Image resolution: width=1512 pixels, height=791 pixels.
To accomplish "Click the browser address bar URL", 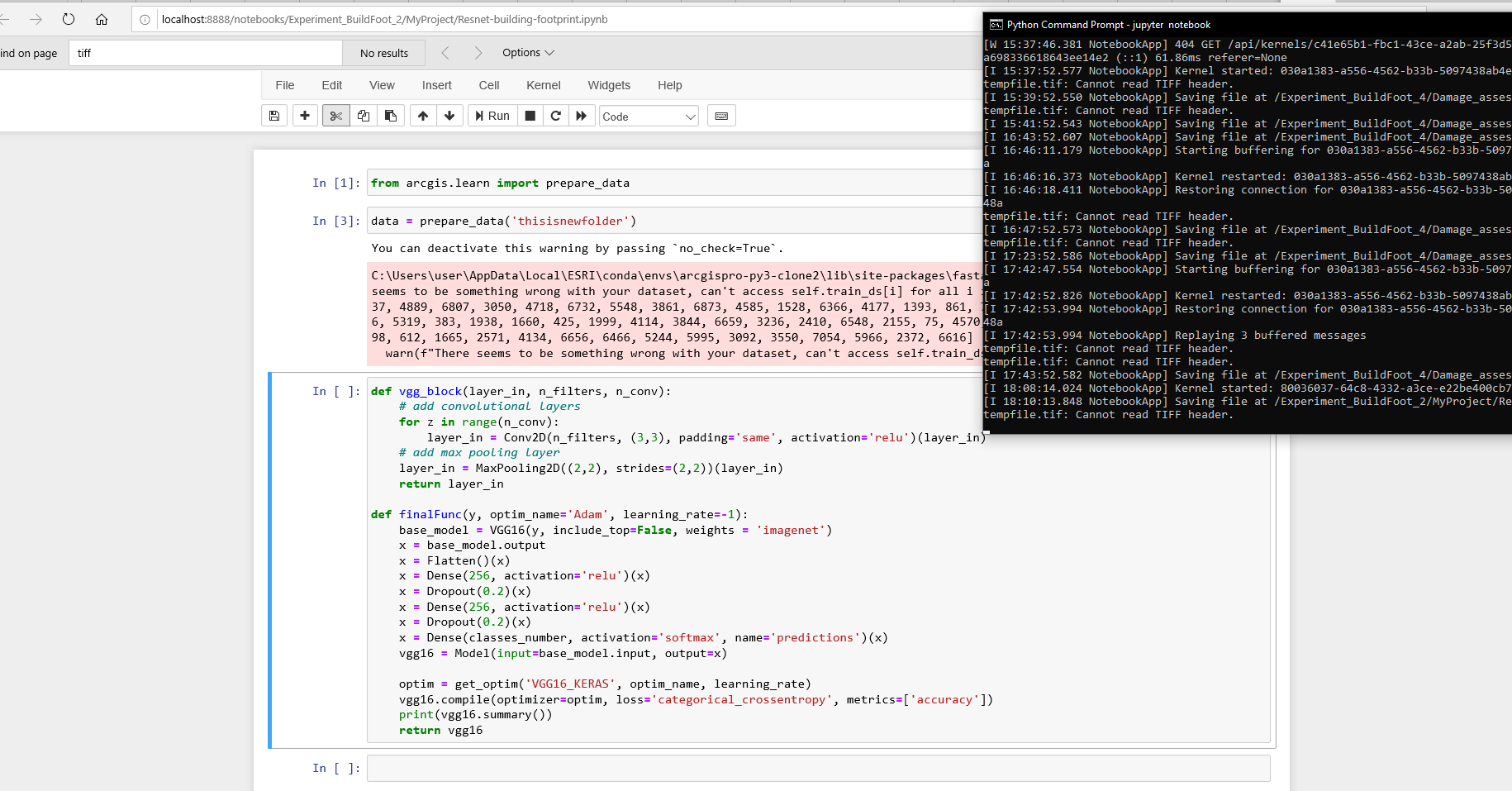I will [x=384, y=20].
